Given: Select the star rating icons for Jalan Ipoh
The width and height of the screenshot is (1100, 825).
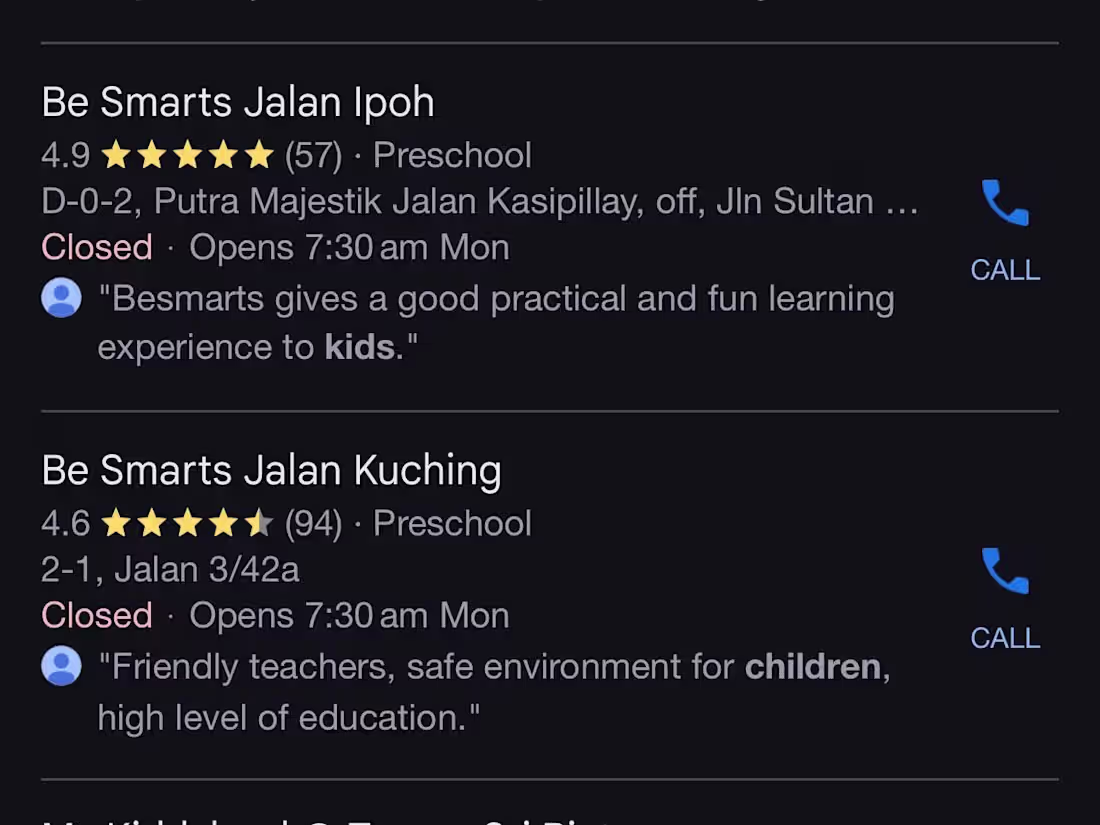Looking at the screenshot, I should (186, 155).
